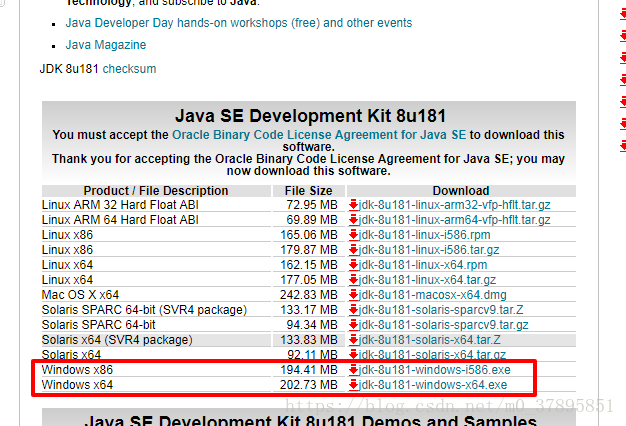Download jdk-8u181-solaris-sparcv9.tar.gz file link

pyautogui.click(x=443, y=325)
